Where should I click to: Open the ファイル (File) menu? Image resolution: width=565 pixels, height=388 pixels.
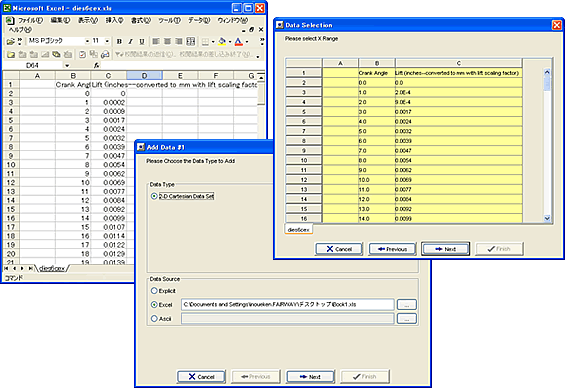click(x=31, y=20)
